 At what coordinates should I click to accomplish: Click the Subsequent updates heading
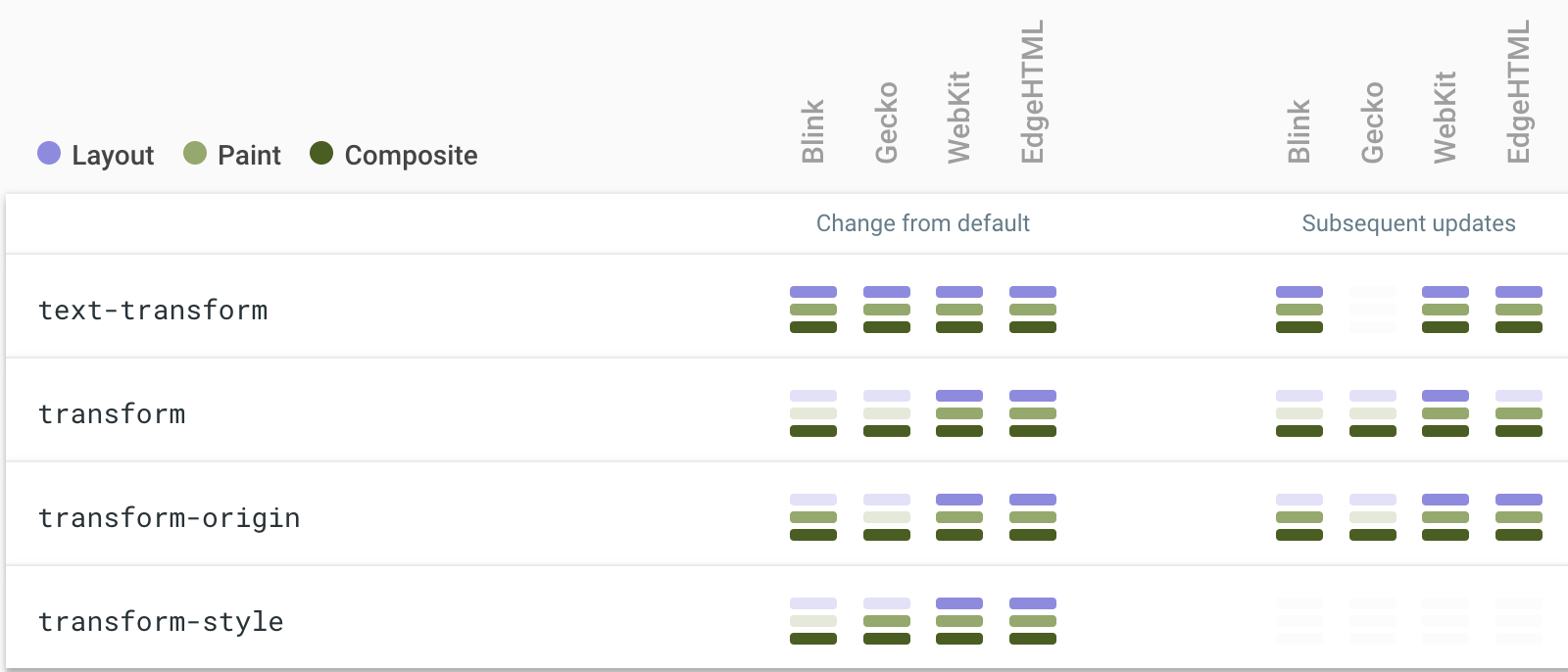point(1408,223)
